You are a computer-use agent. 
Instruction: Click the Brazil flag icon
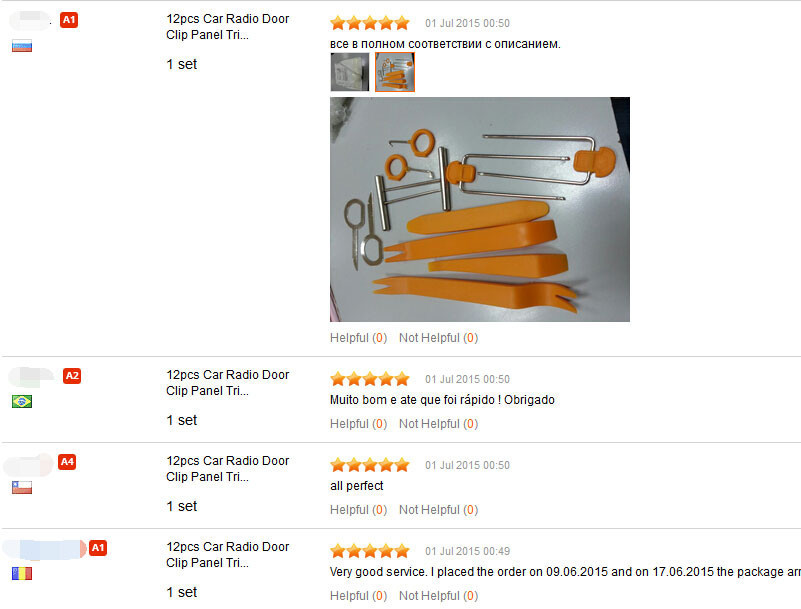[22, 402]
